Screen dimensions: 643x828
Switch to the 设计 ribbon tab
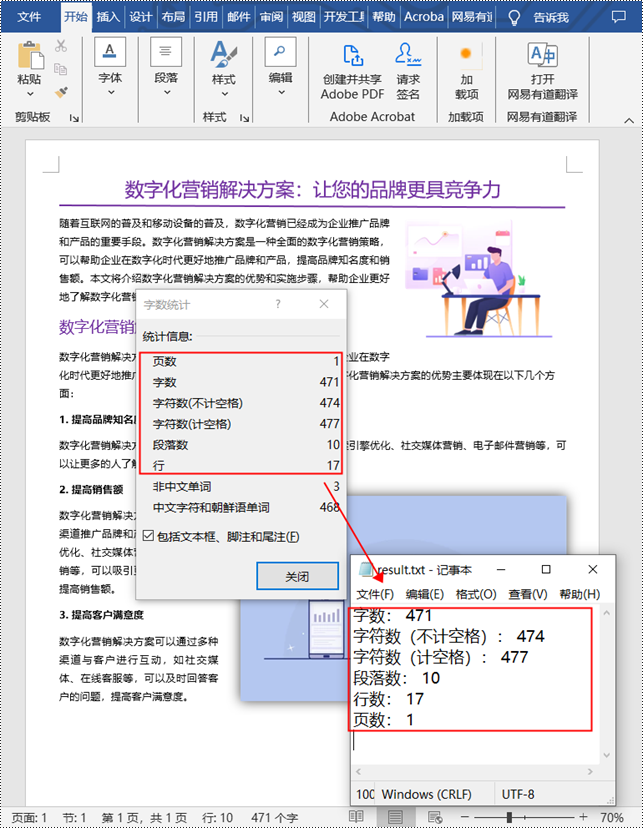(x=141, y=17)
